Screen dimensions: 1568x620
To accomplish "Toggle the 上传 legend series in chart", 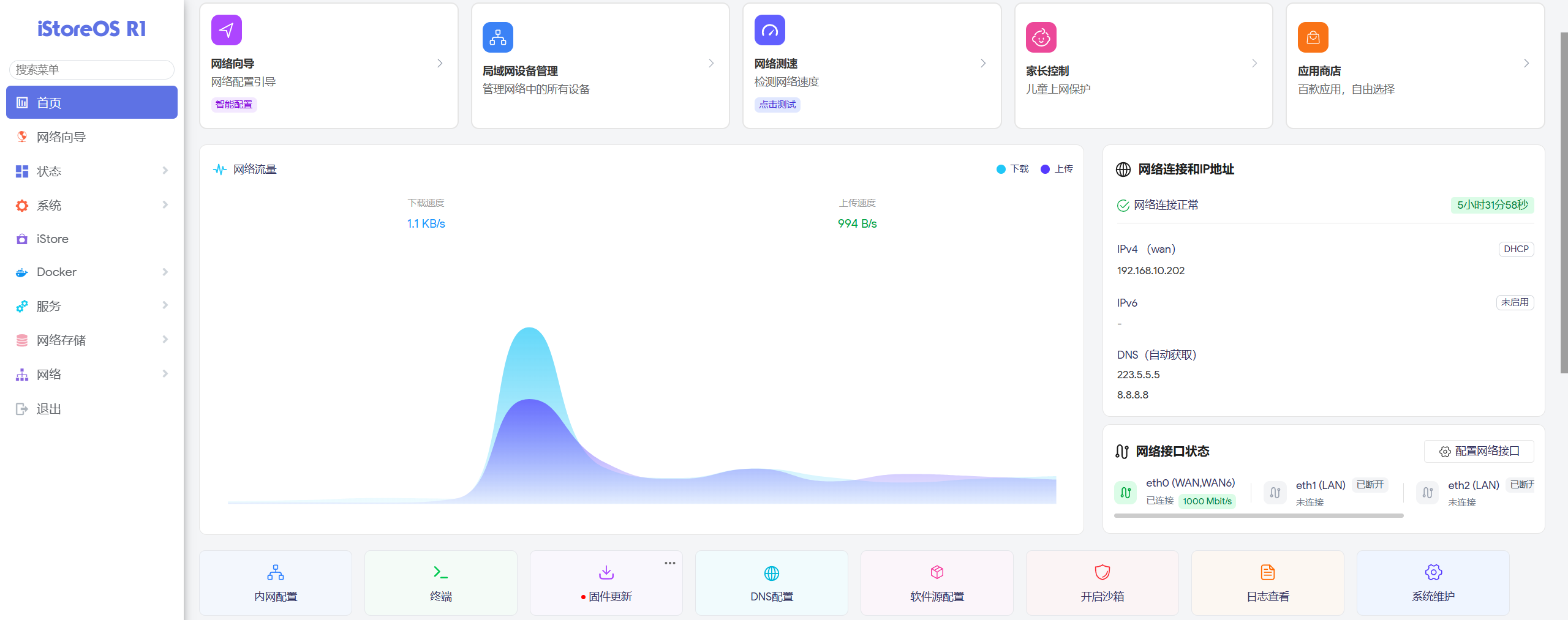I will (x=1057, y=169).
